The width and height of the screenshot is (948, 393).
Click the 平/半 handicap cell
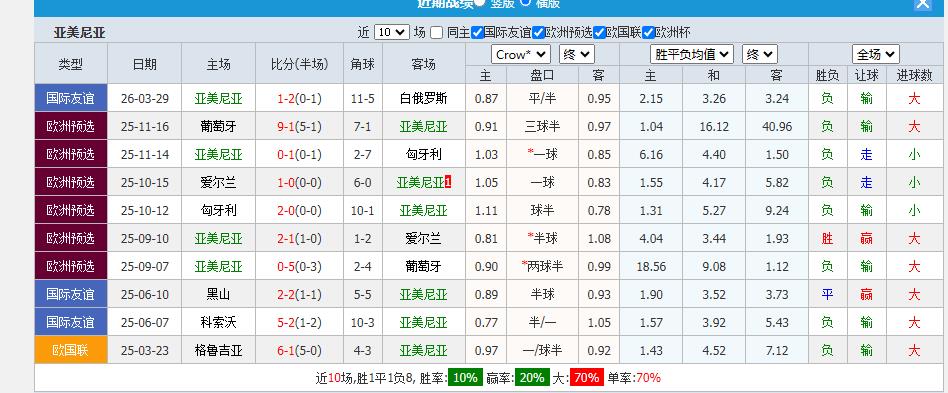tap(542, 99)
